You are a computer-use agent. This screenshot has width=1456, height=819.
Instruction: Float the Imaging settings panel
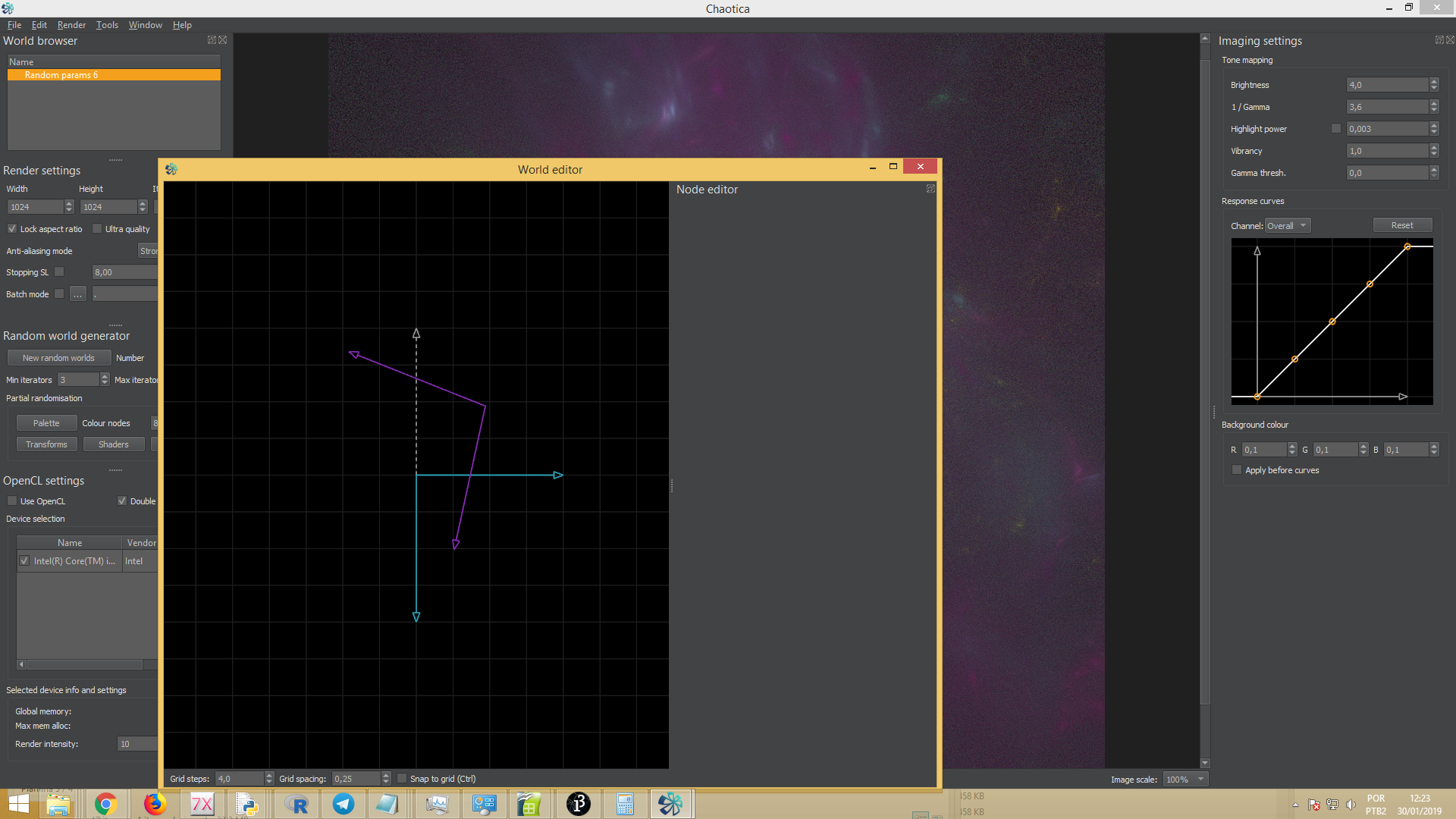coord(1439,40)
